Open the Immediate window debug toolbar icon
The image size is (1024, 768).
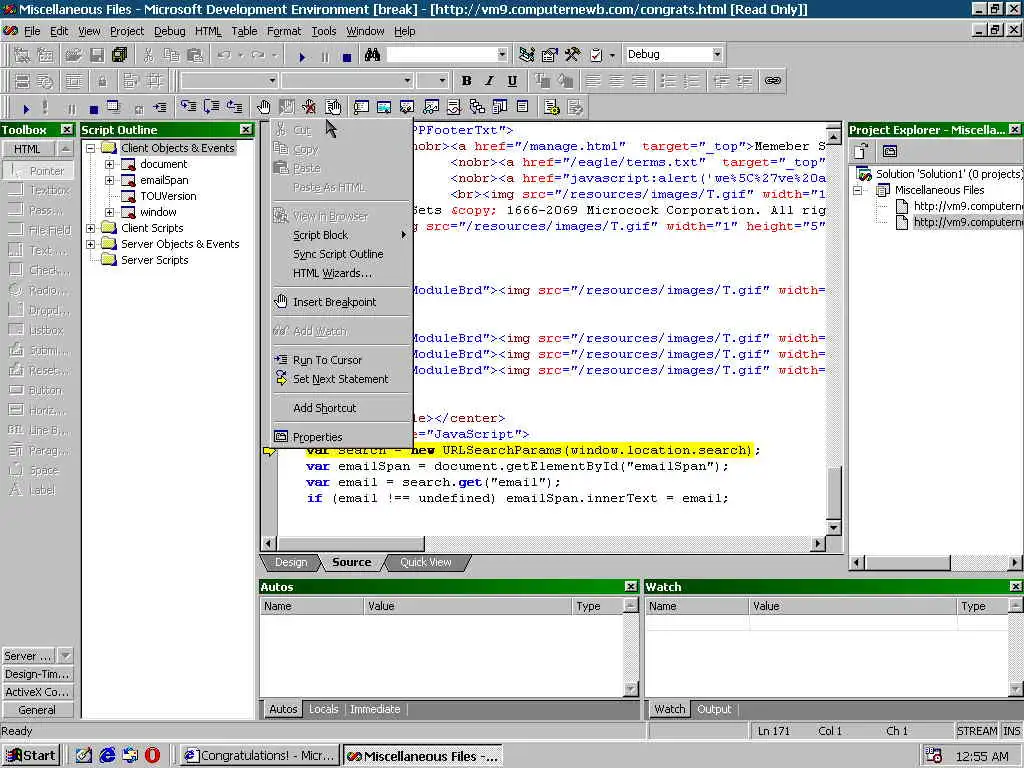[361, 106]
